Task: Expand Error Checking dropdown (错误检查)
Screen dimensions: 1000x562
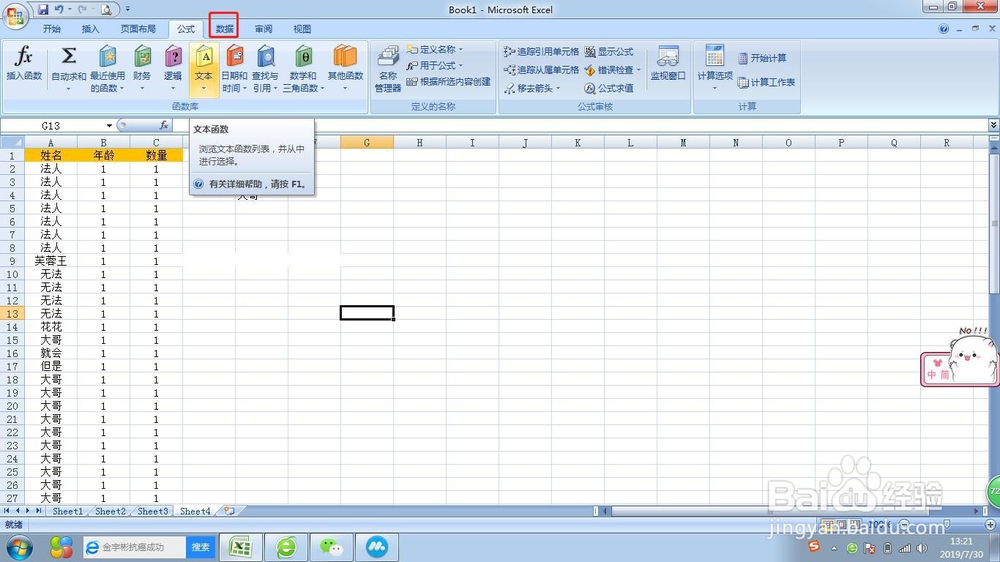Action: pos(638,70)
